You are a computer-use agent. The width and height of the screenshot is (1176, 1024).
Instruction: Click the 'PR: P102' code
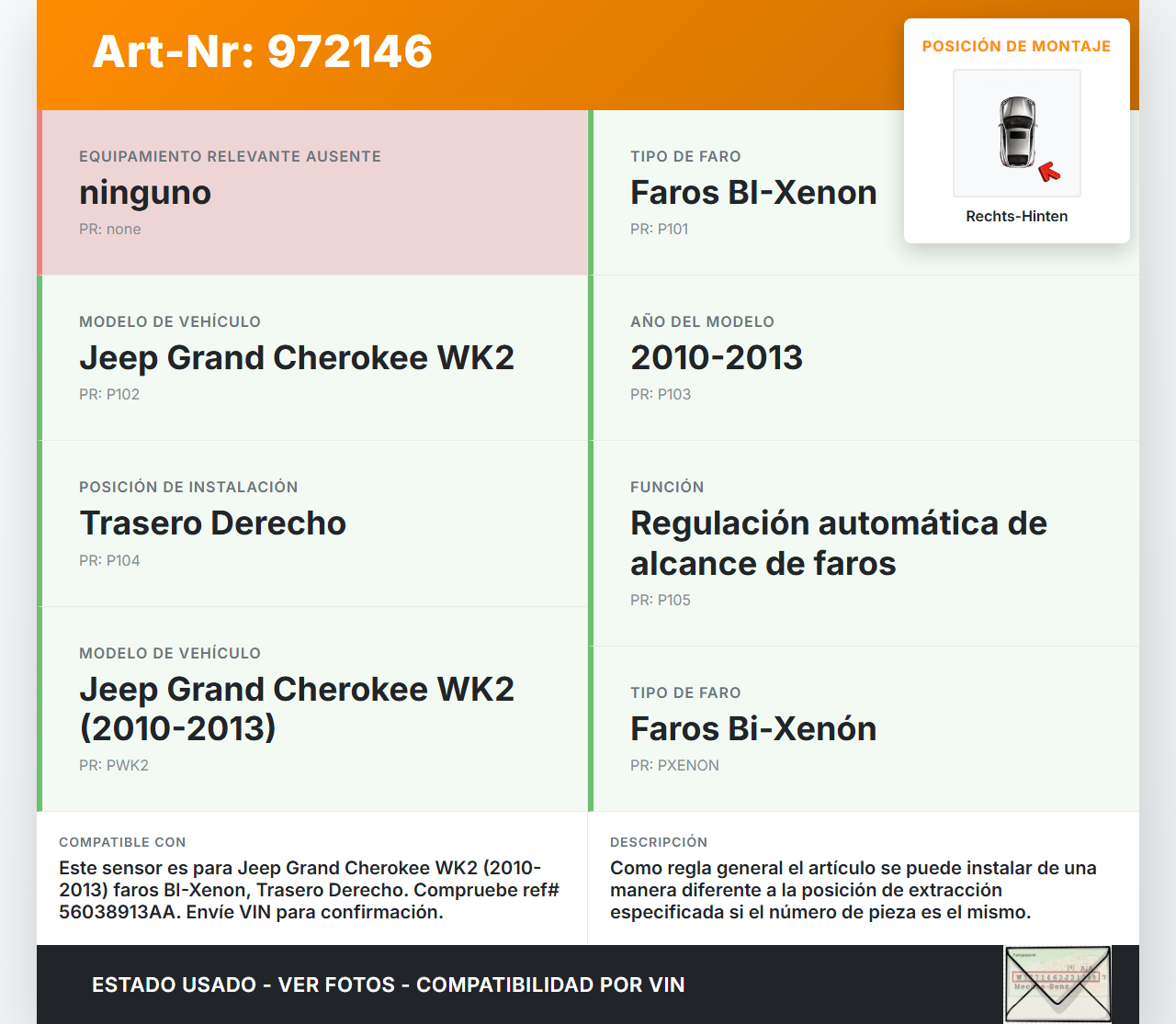[109, 394]
